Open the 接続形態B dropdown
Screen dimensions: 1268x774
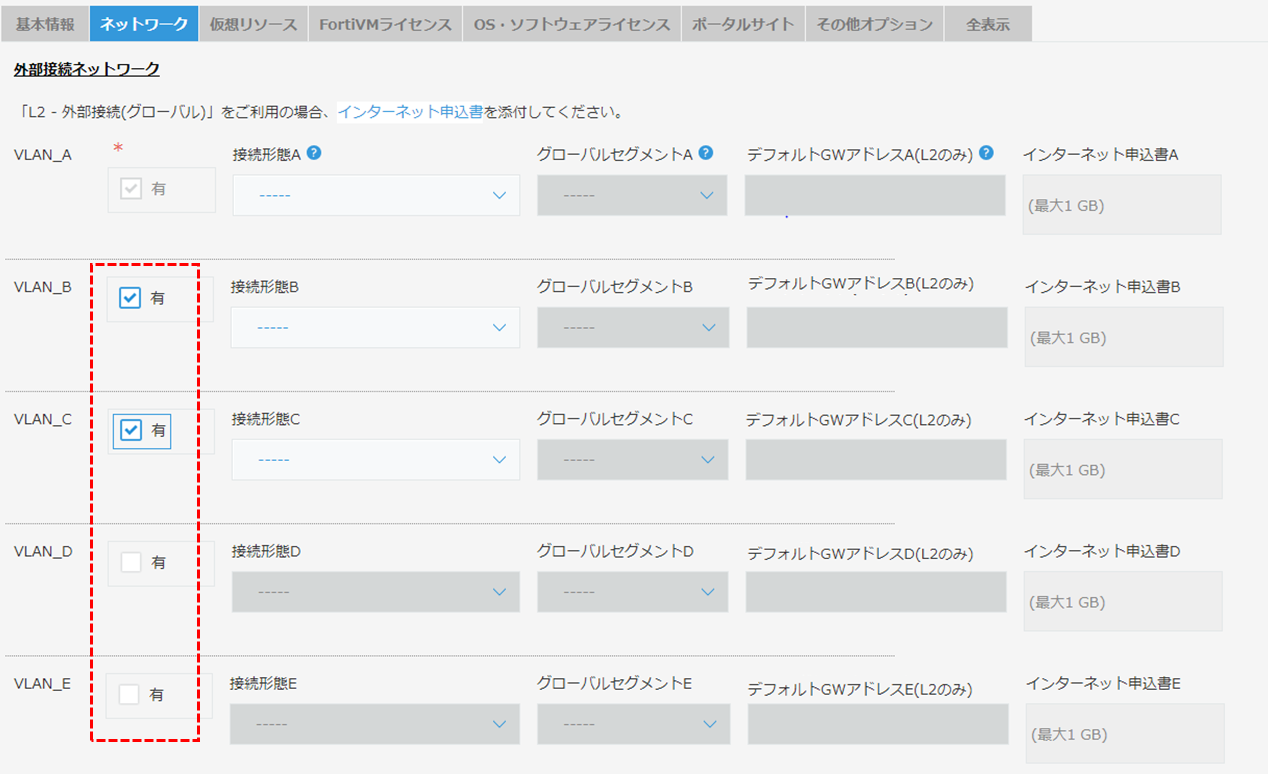coord(375,327)
